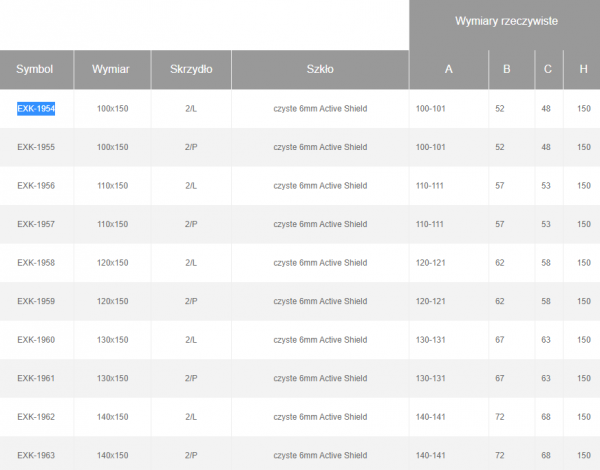Viewport: 600px width, 470px height.
Task: Click the highlighted EXK-1954 symbol cell
Action: tap(36, 109)
